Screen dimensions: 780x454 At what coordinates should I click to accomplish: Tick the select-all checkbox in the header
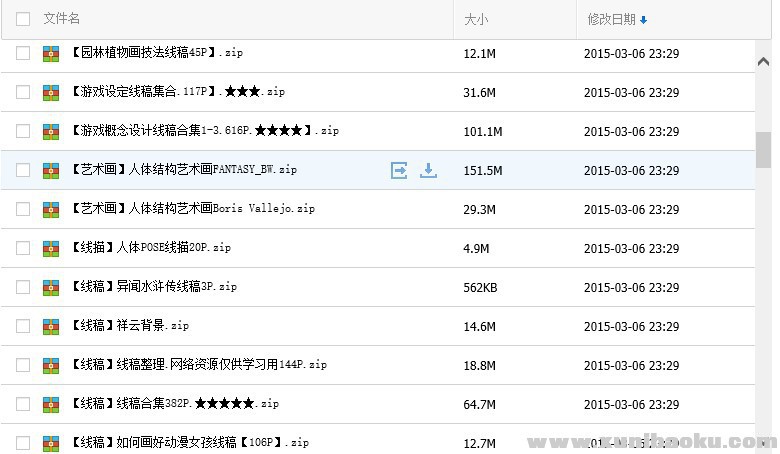click(x=23, y=19)
